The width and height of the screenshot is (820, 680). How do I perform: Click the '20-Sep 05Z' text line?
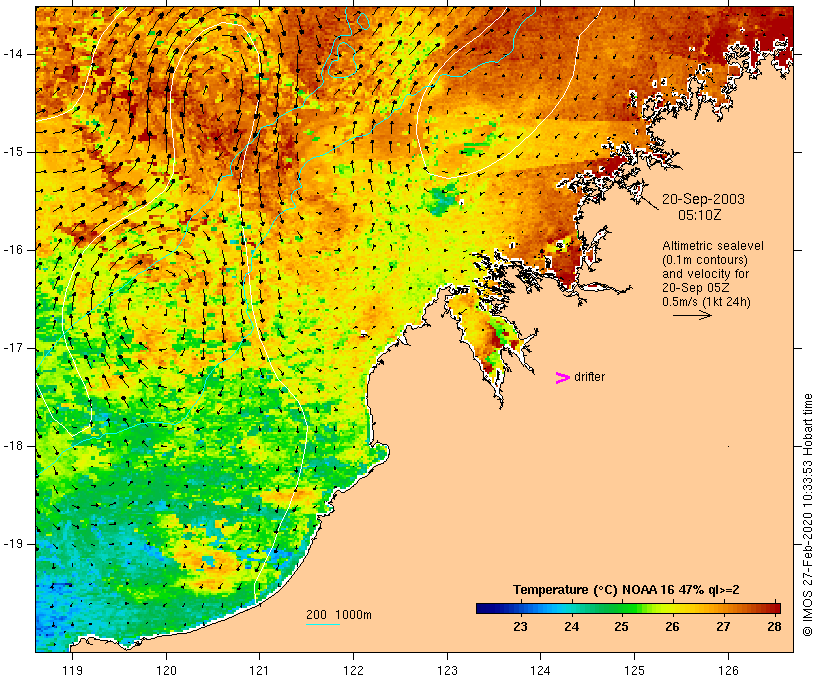696,288
